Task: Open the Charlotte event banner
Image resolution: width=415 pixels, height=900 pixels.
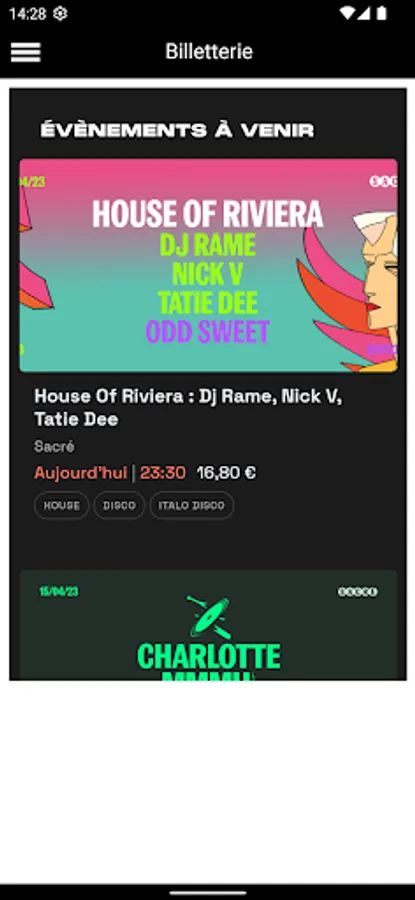Action: click(x=208, y=625)
